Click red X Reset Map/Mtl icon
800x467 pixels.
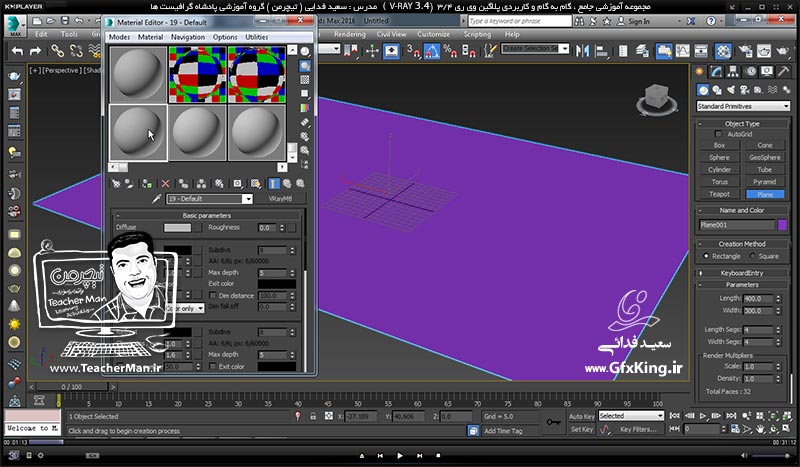click(x=165, y=184)
